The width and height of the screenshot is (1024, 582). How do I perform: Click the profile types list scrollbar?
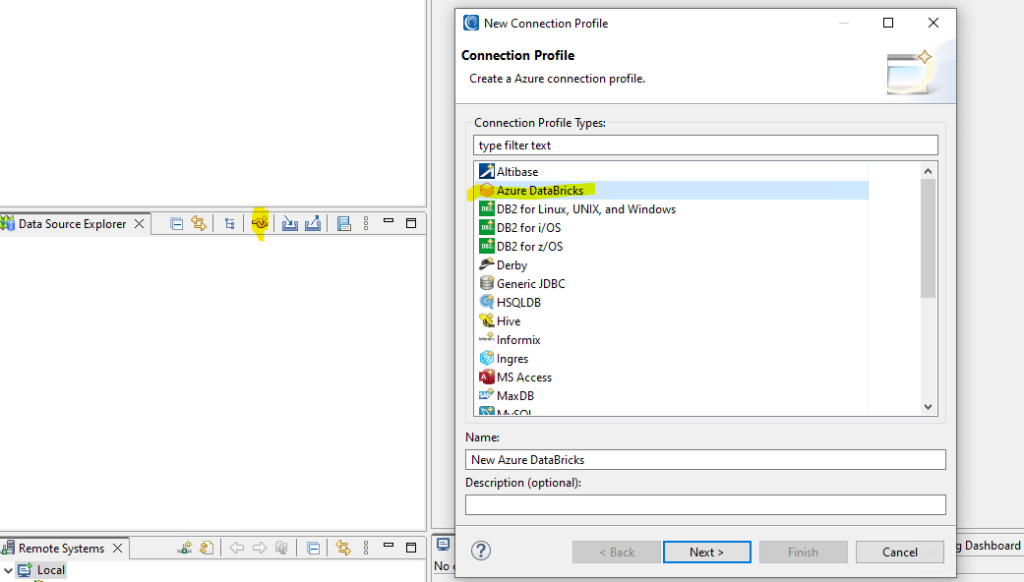point(928,240)
